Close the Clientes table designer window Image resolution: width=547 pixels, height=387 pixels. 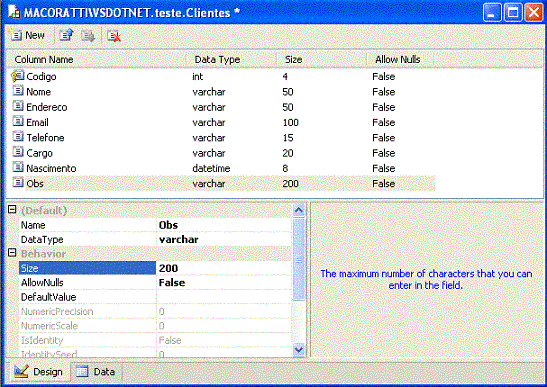point(534,13)
